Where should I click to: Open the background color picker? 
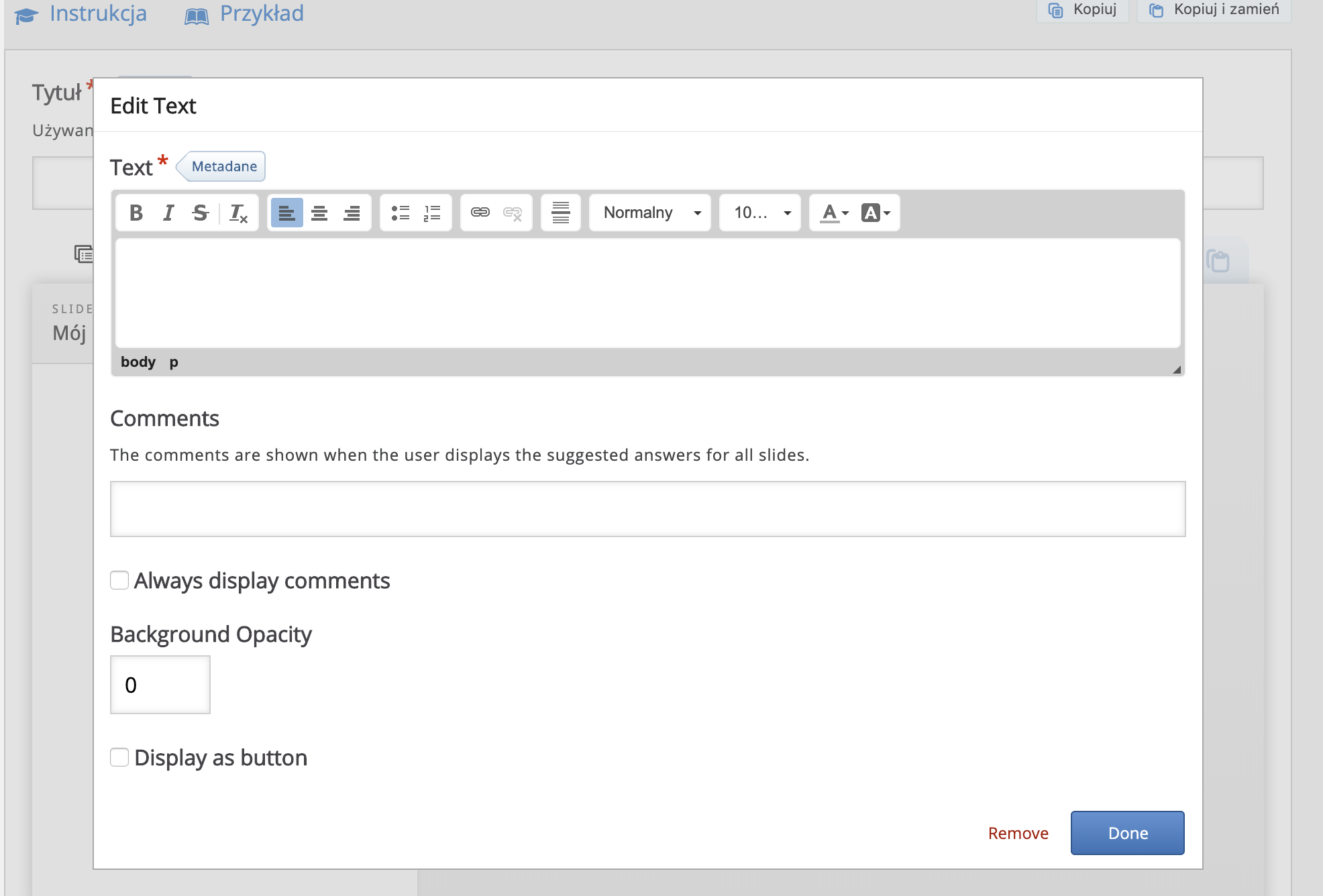pos(876,213)
